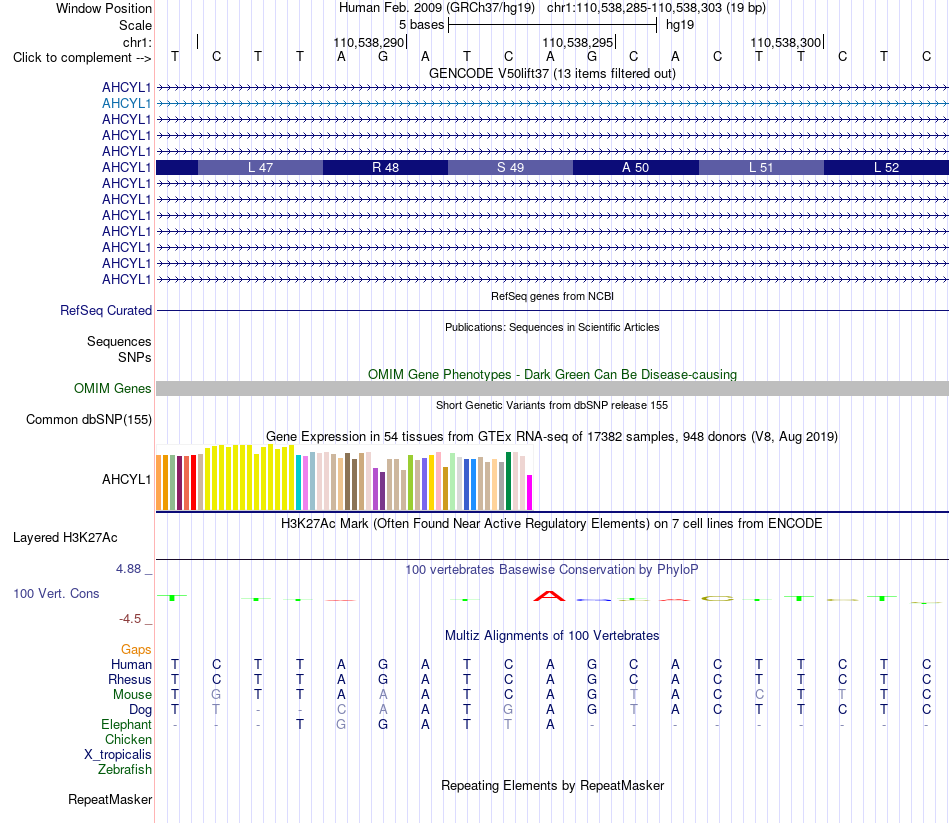Image resolution: width=950 pixels, height=823 pixels.
Task: Click codon block A 50
Action: [x=636, y=167]
